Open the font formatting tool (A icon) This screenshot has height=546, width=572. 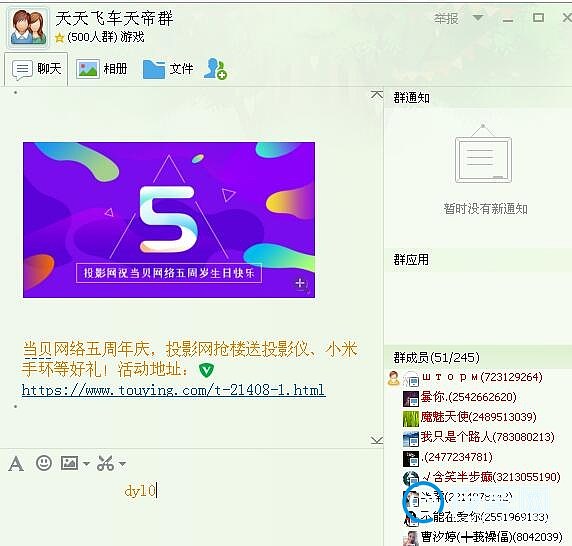point(16,464)
